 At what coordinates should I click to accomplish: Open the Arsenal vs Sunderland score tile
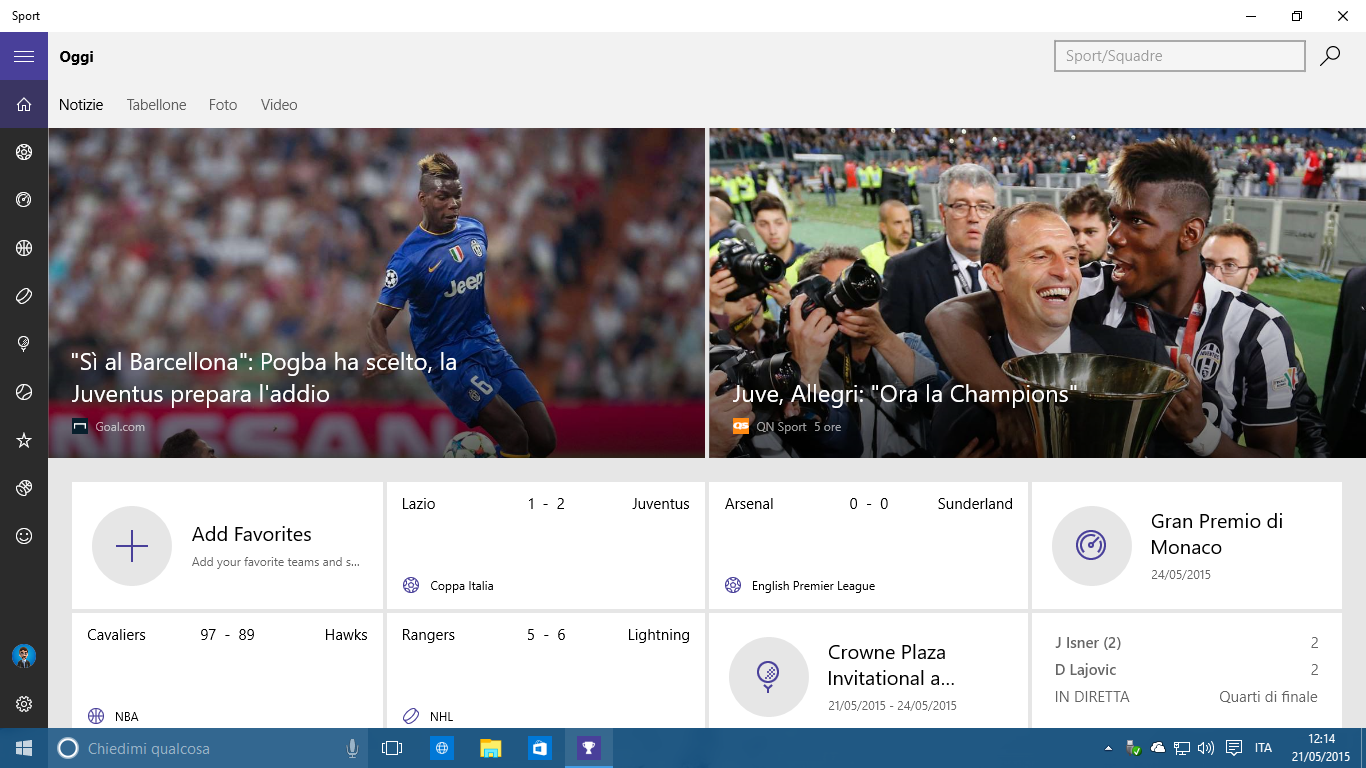coord(868,545)
